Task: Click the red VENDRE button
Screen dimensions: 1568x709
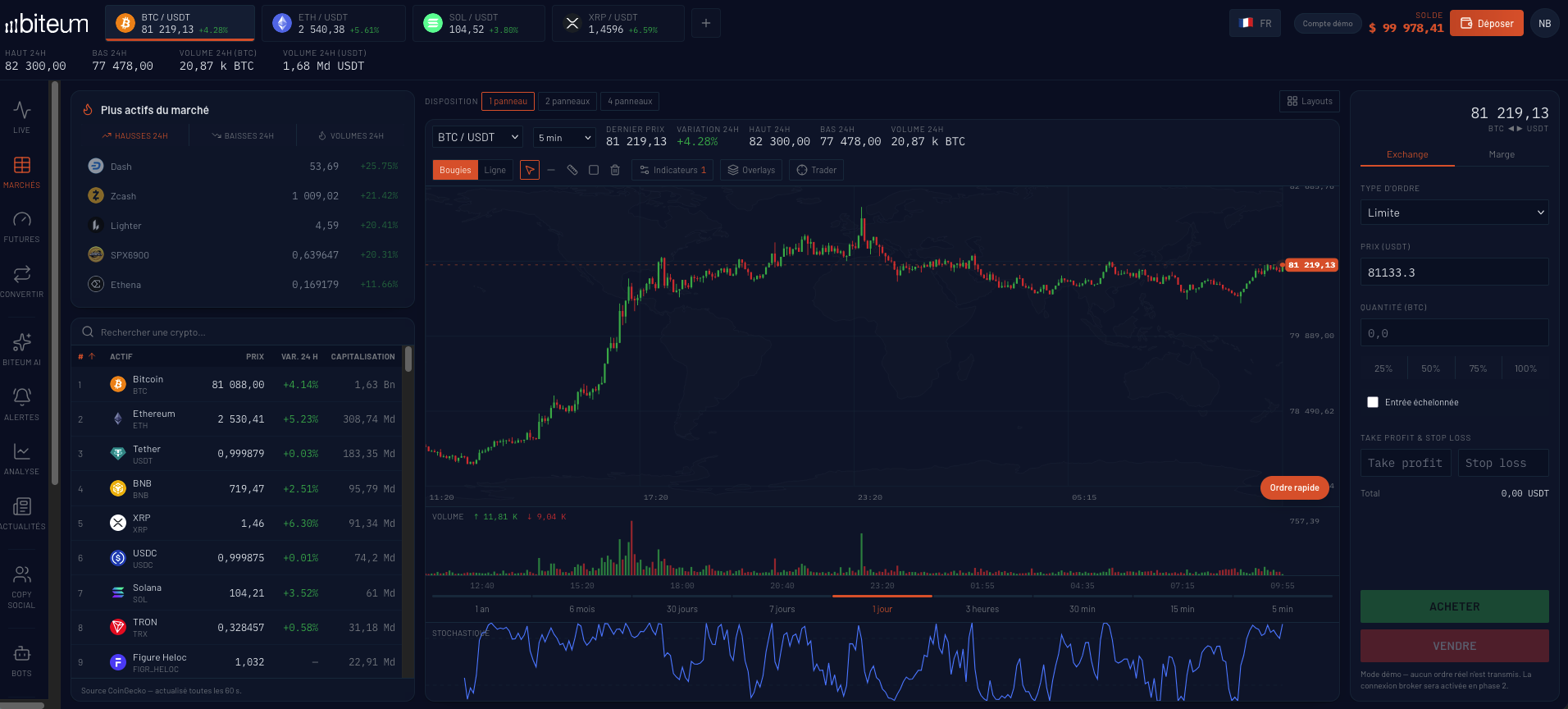Action: 1455,646
